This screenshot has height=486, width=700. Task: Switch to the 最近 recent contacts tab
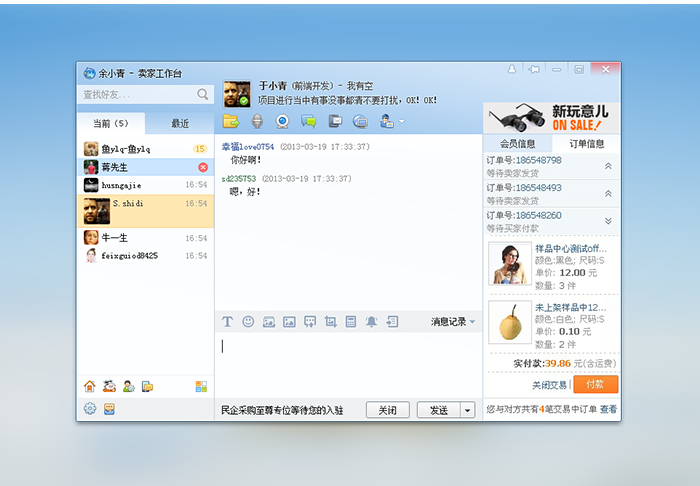pos(180,124)
